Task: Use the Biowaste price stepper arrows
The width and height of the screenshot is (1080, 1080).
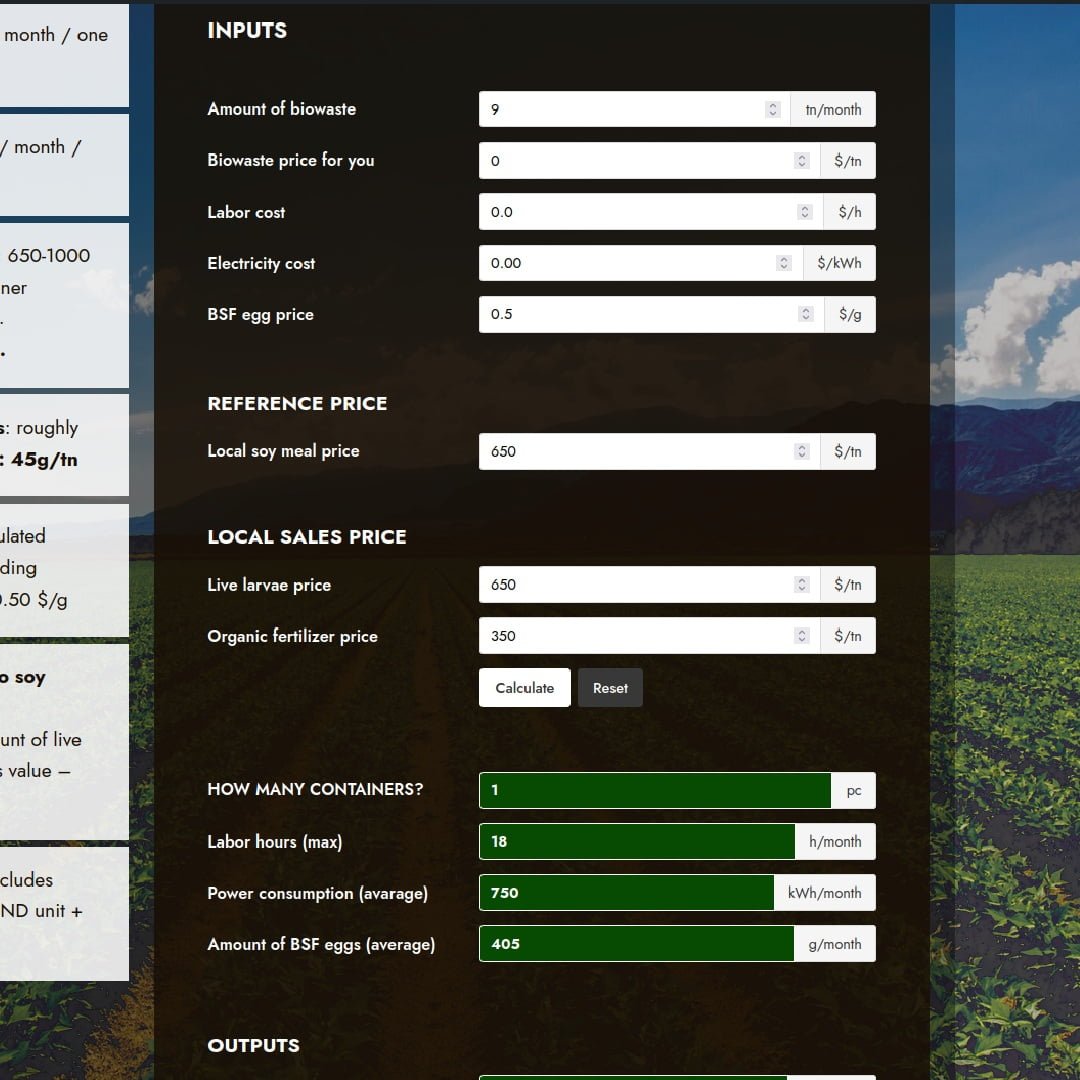Action: click(x=802, y=161)
